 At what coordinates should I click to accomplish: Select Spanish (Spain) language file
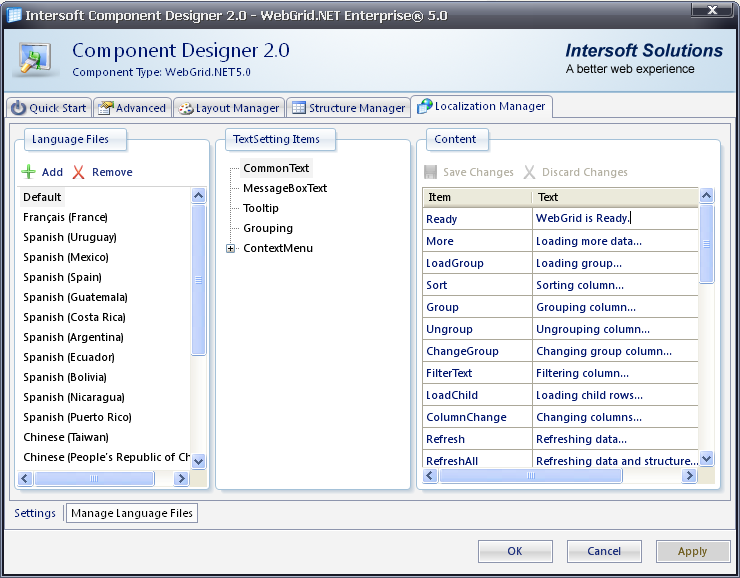click(63, 277)
